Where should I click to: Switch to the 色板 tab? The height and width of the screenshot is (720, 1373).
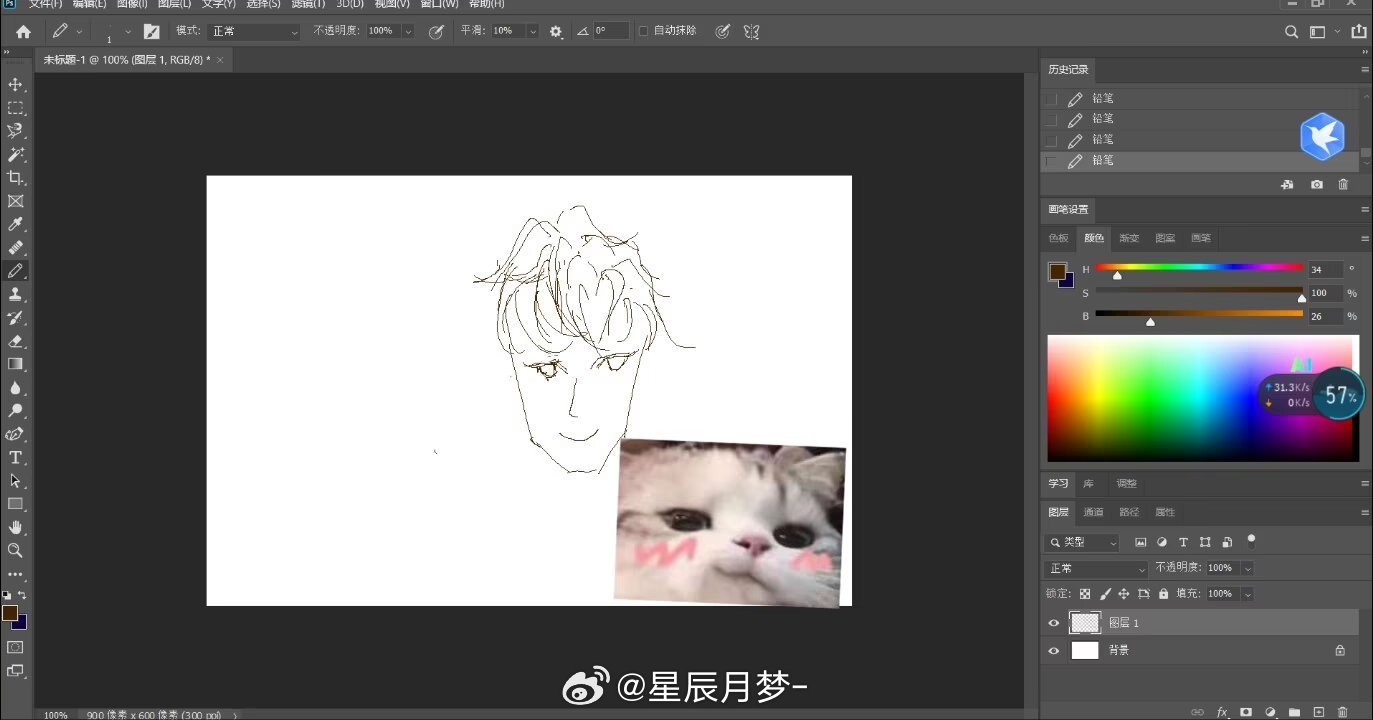(x=1058, y=238)
